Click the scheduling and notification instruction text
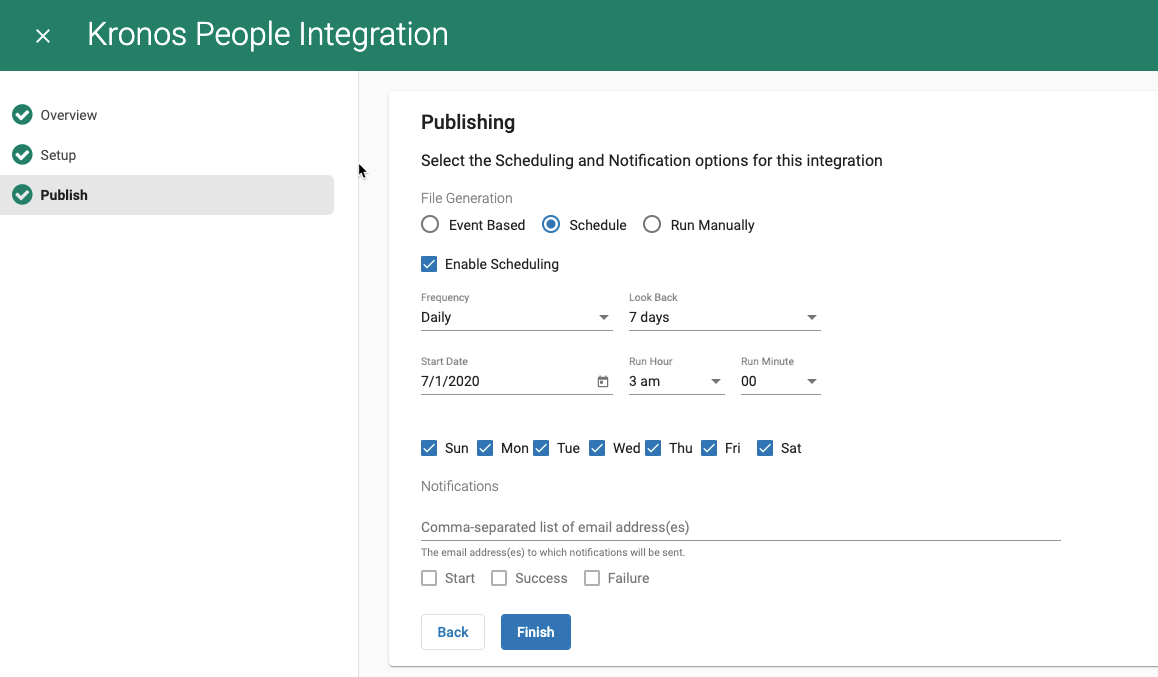1158x677 pixels. click(x=651, y=161)
